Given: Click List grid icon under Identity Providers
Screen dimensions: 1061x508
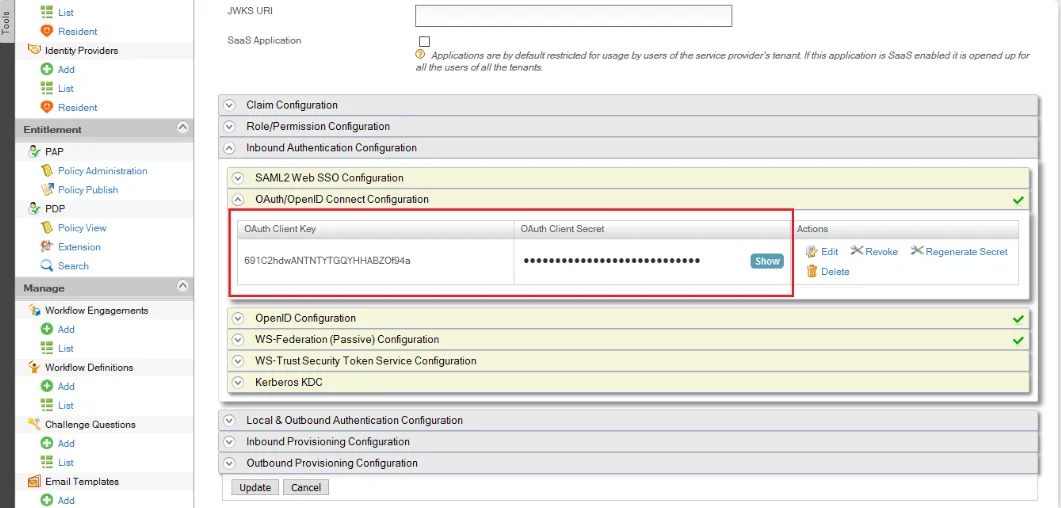Looking at the screenshot, I should tap(47, 88).
